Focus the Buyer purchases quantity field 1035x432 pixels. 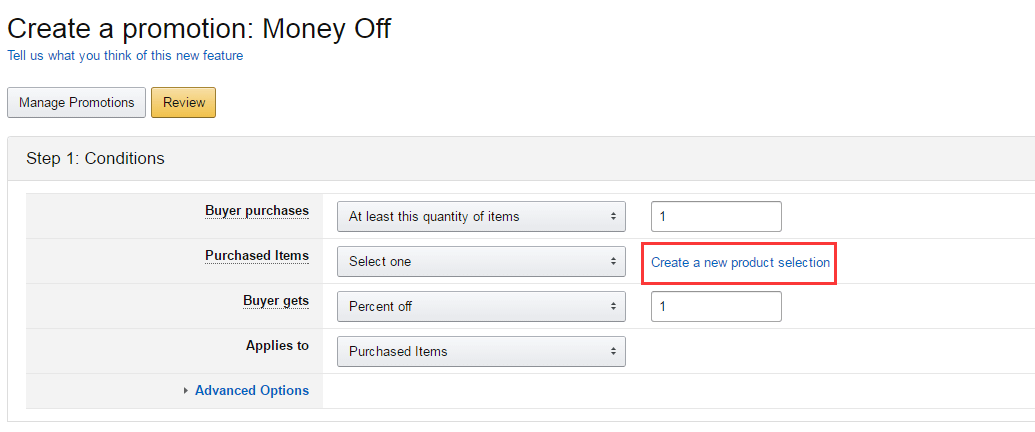click(x=716, y=216)
